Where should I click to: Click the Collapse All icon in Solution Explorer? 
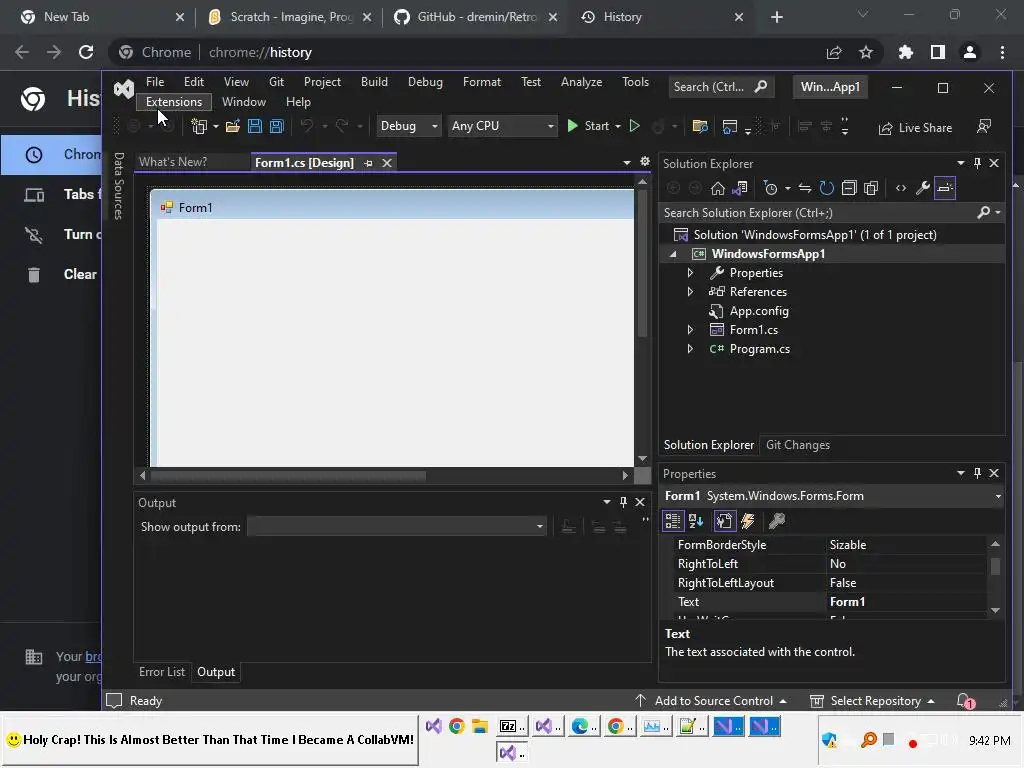849,189
